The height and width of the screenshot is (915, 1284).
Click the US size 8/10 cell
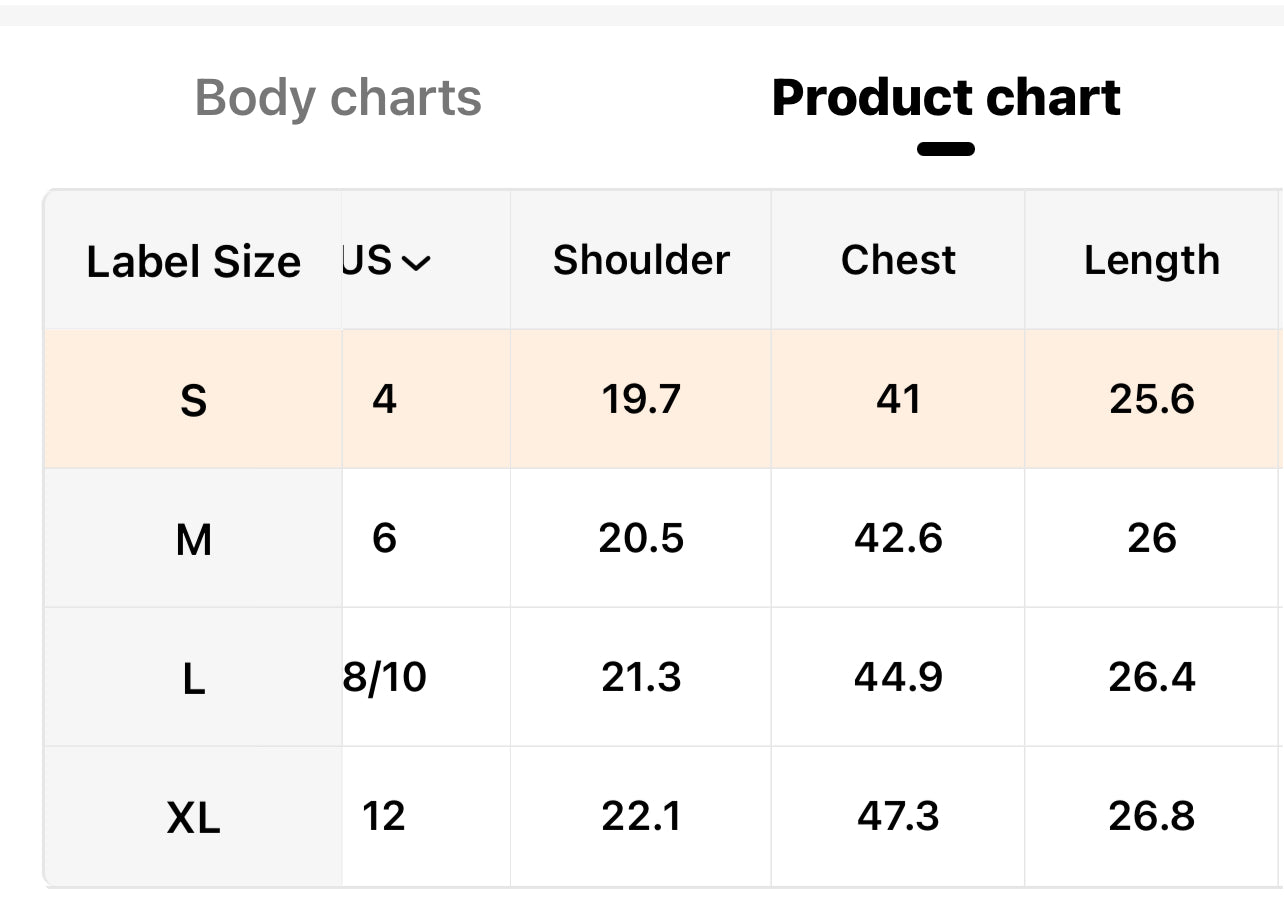tap(385, 677)
